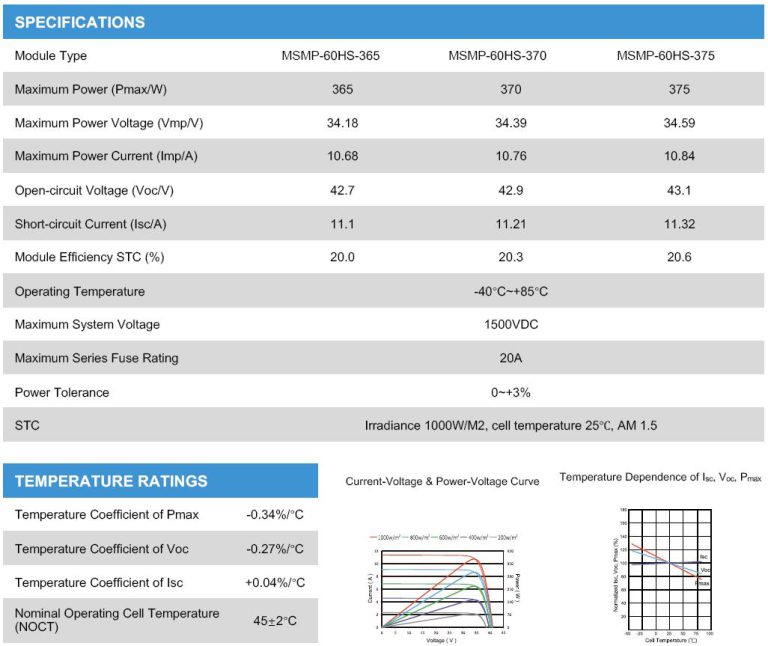Click the Open-circuit Voltage value 43.1
This screenshot has height=646, width=768.
click(x=679, y=191)
